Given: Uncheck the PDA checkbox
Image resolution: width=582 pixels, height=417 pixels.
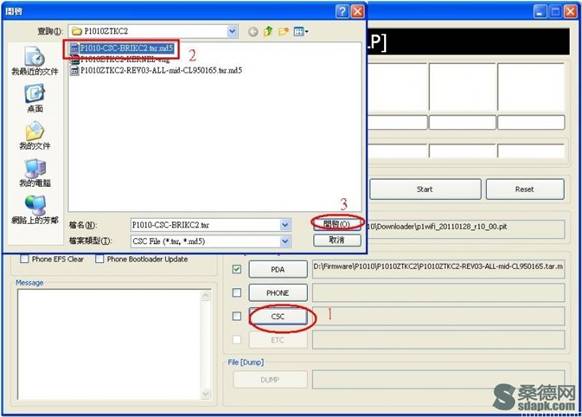Looking at the screenshot, I should [x=236, y=269].
